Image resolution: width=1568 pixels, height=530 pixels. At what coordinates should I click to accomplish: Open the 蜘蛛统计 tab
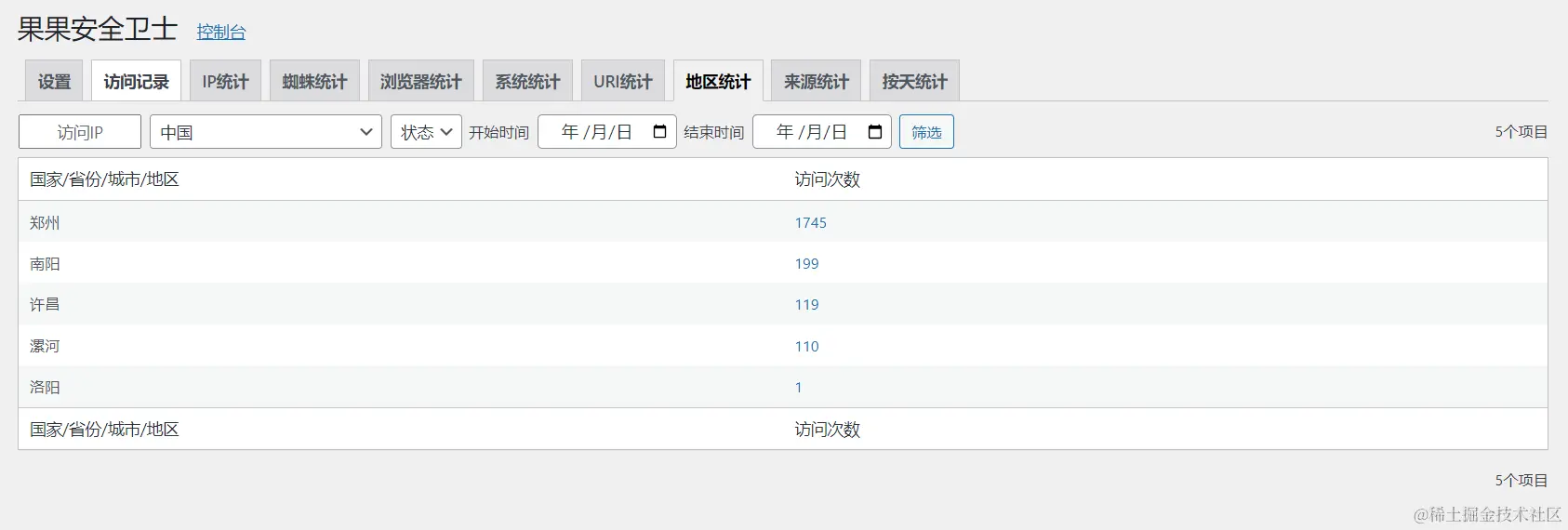tap(314, 81)
